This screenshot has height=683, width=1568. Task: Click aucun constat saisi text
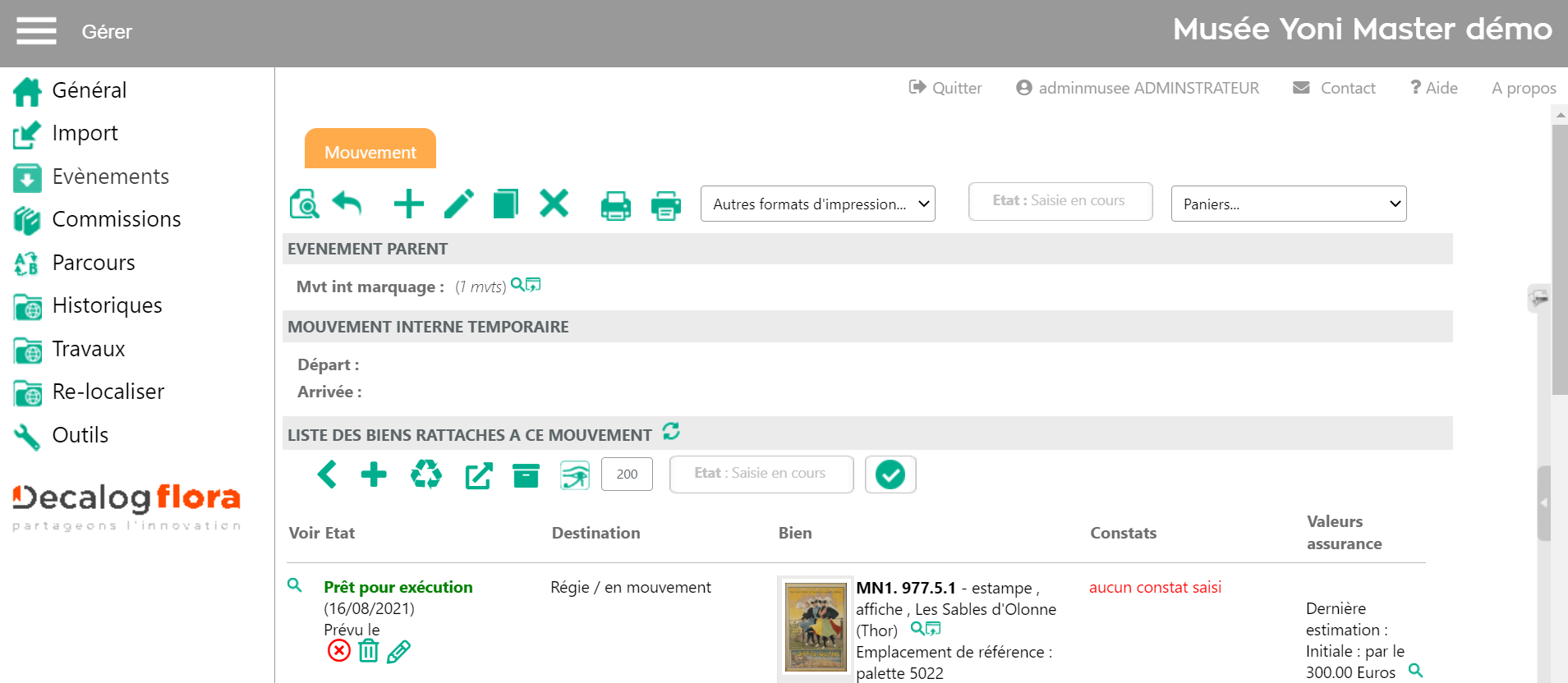1155,587
